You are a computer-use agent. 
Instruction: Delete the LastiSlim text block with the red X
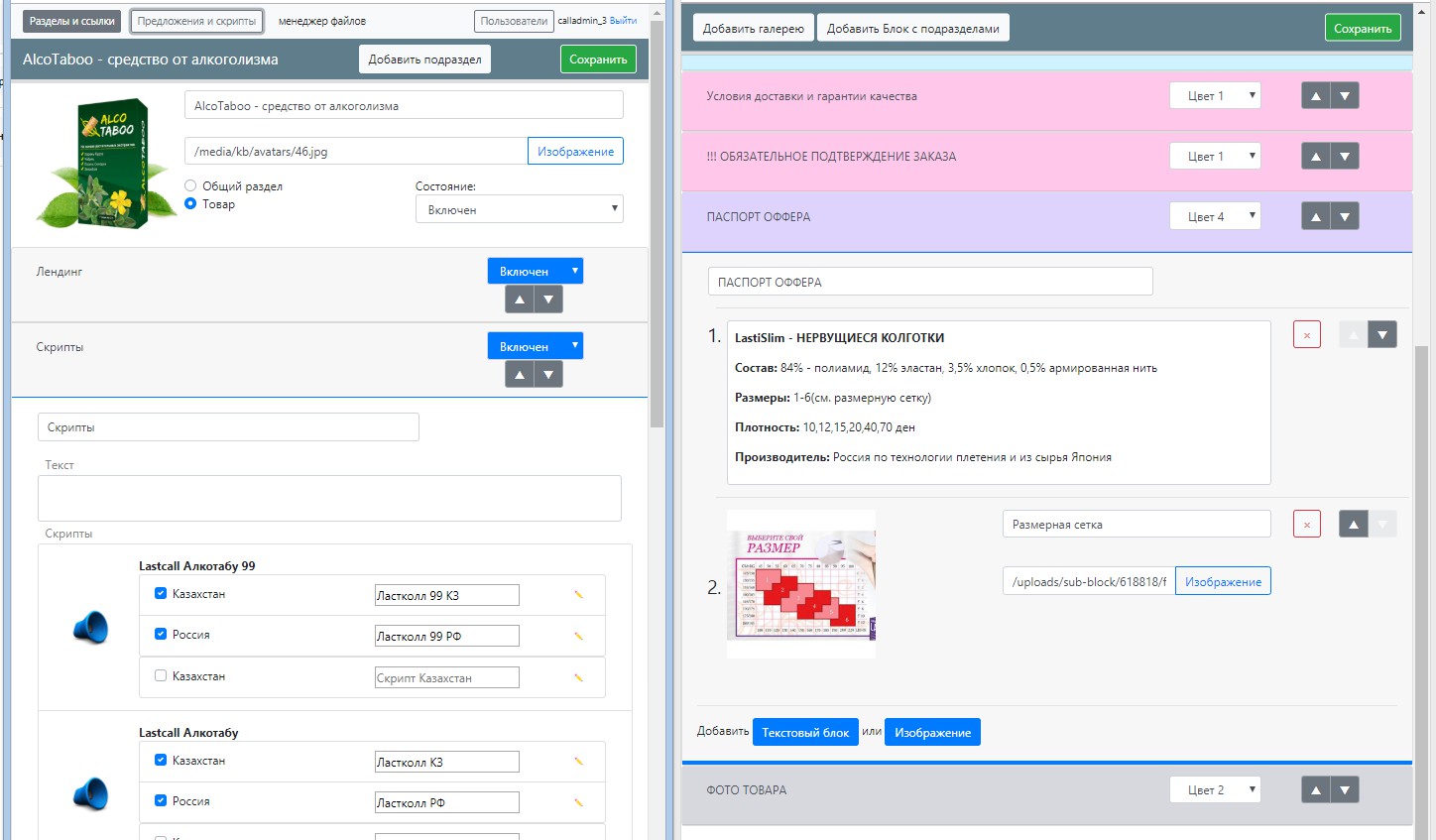pos(1307,335)
